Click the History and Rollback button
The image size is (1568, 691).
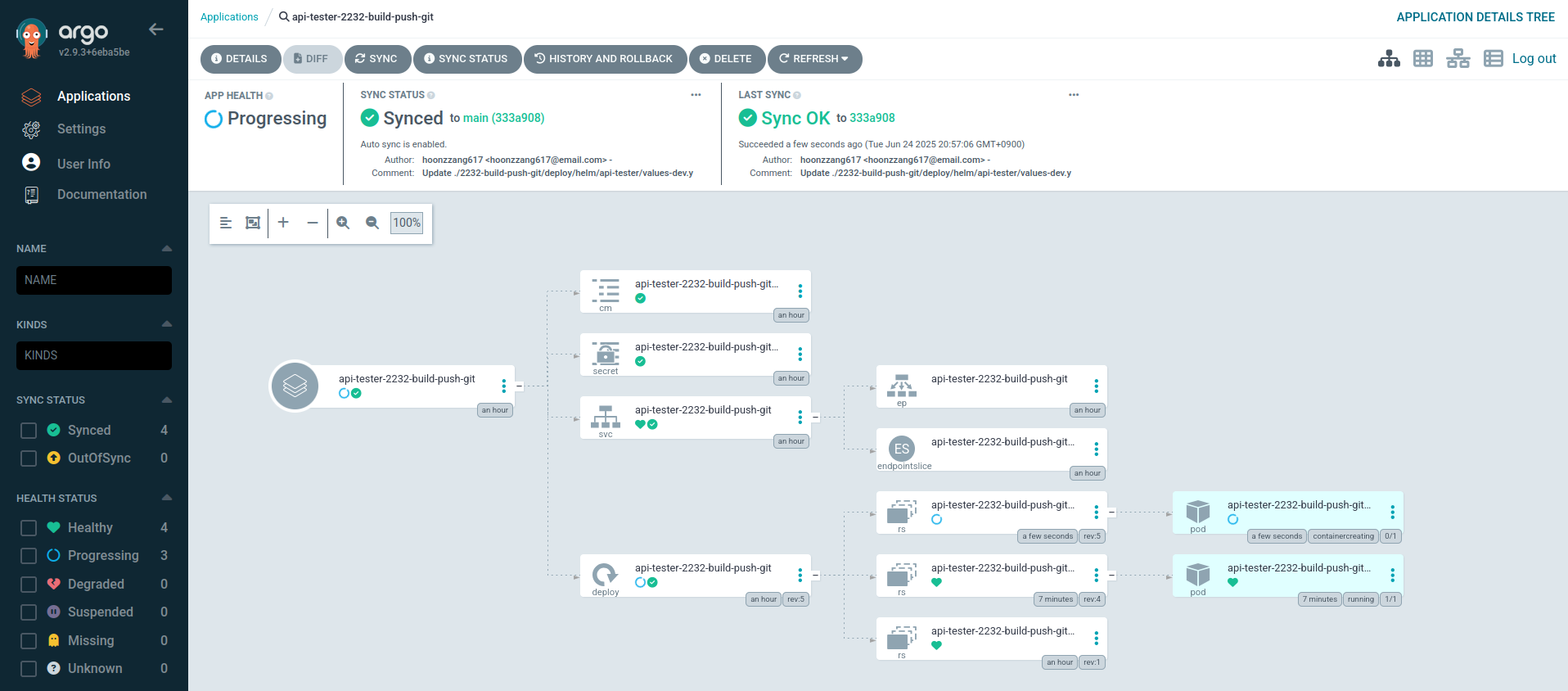[605, 59]
